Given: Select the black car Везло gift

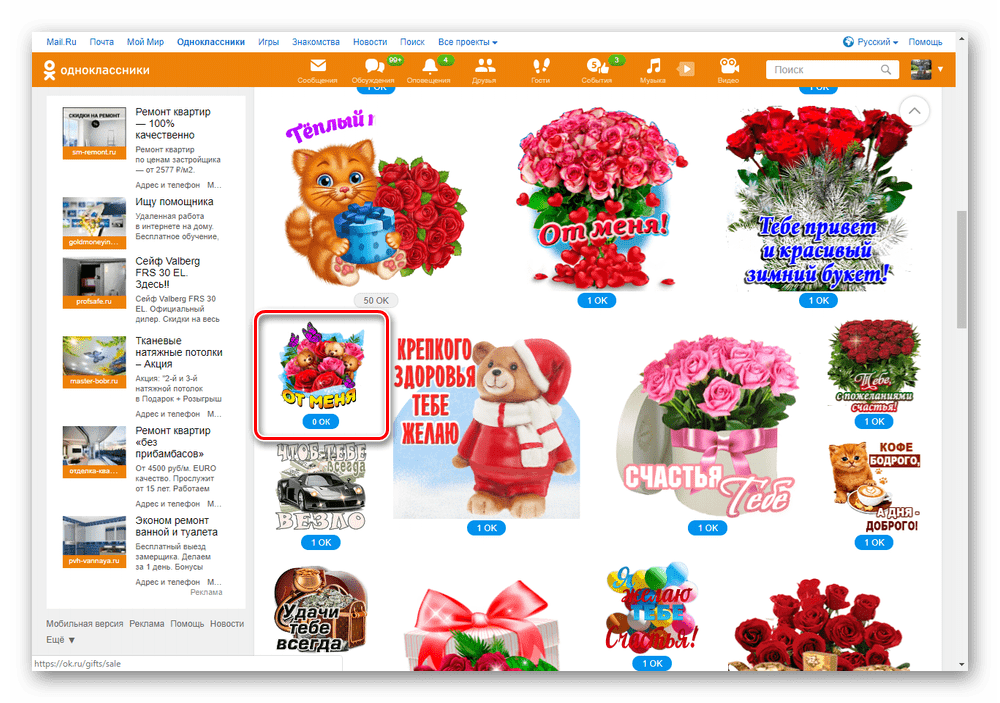Looking at the screenshot, I should (x=321, y=487).
